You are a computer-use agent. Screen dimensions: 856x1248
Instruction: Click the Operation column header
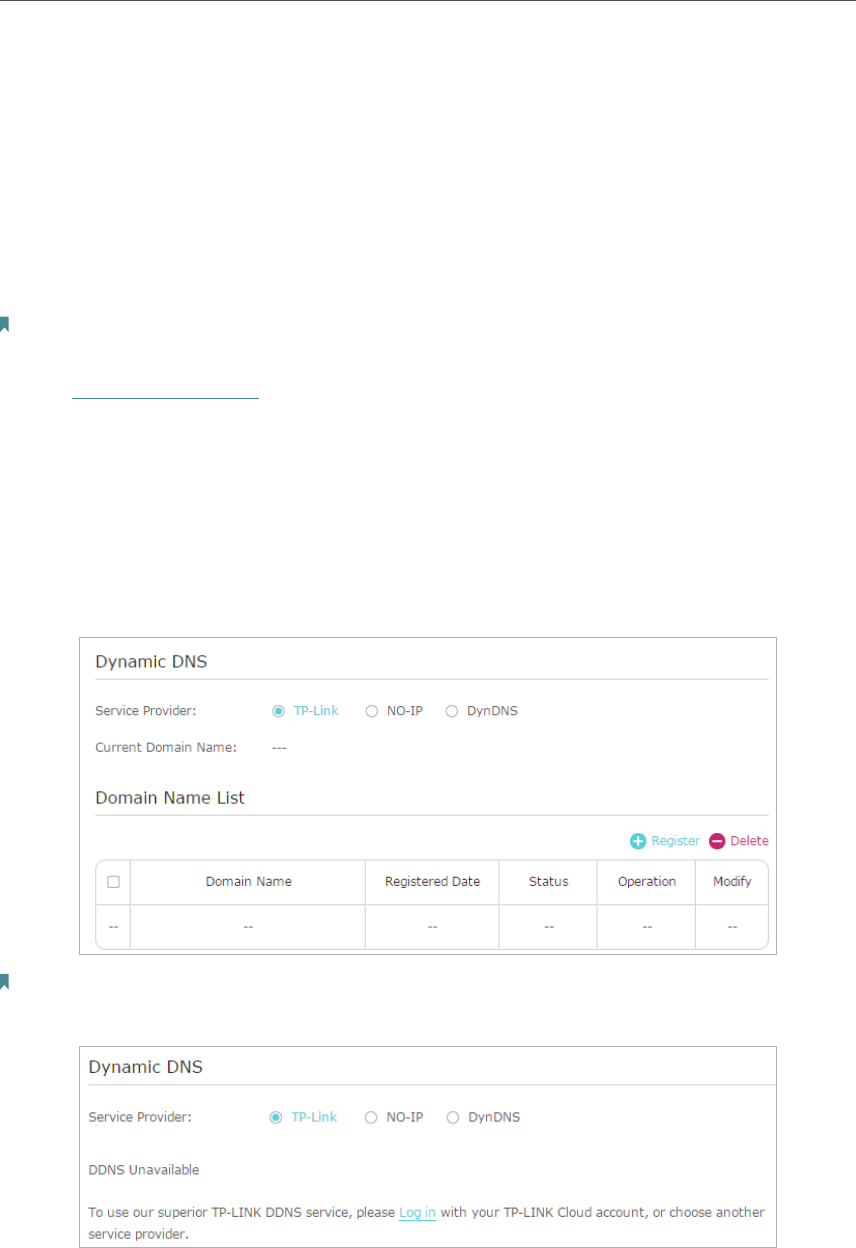click(647, 882)
